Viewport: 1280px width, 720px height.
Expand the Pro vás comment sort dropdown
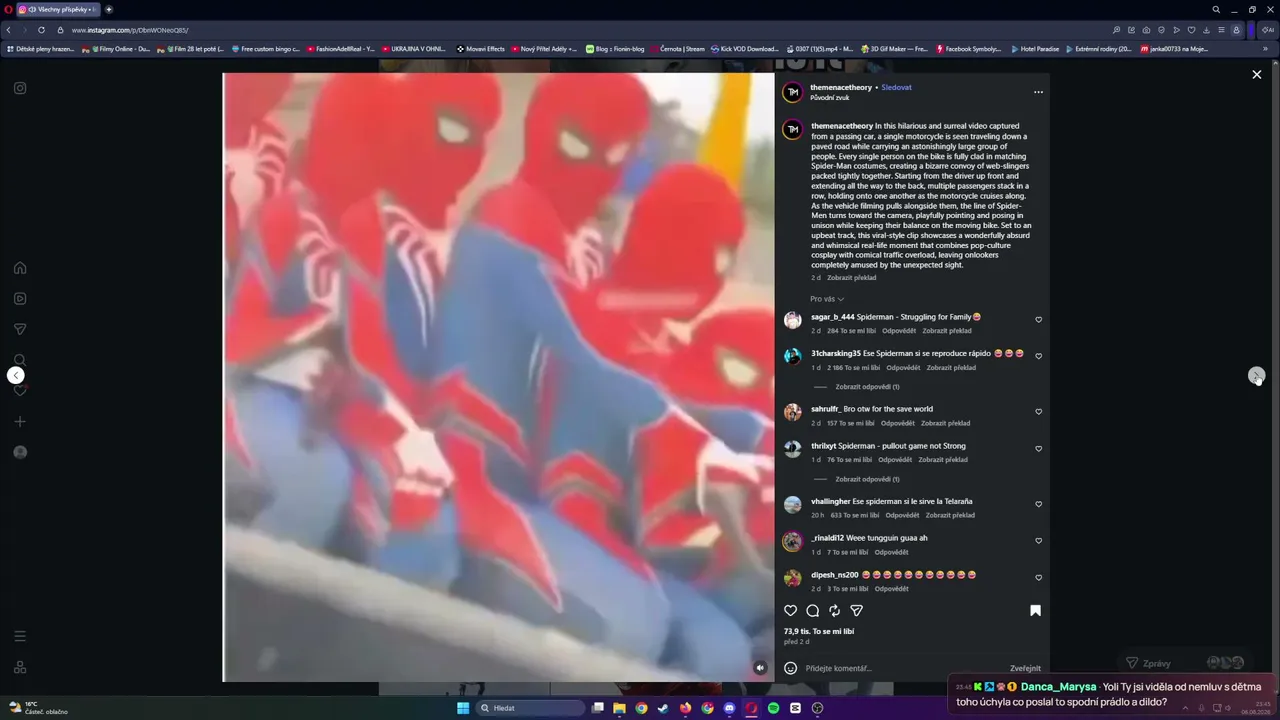827,299
